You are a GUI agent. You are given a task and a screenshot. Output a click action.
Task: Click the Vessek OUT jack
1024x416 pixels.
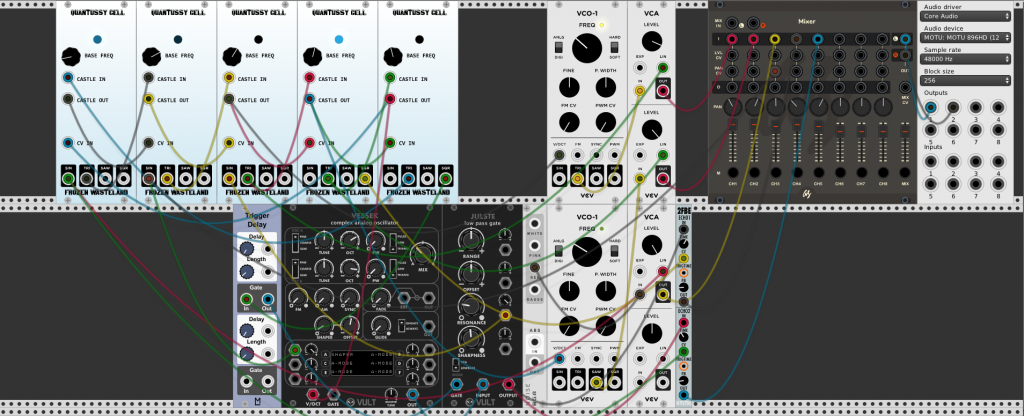412,394
